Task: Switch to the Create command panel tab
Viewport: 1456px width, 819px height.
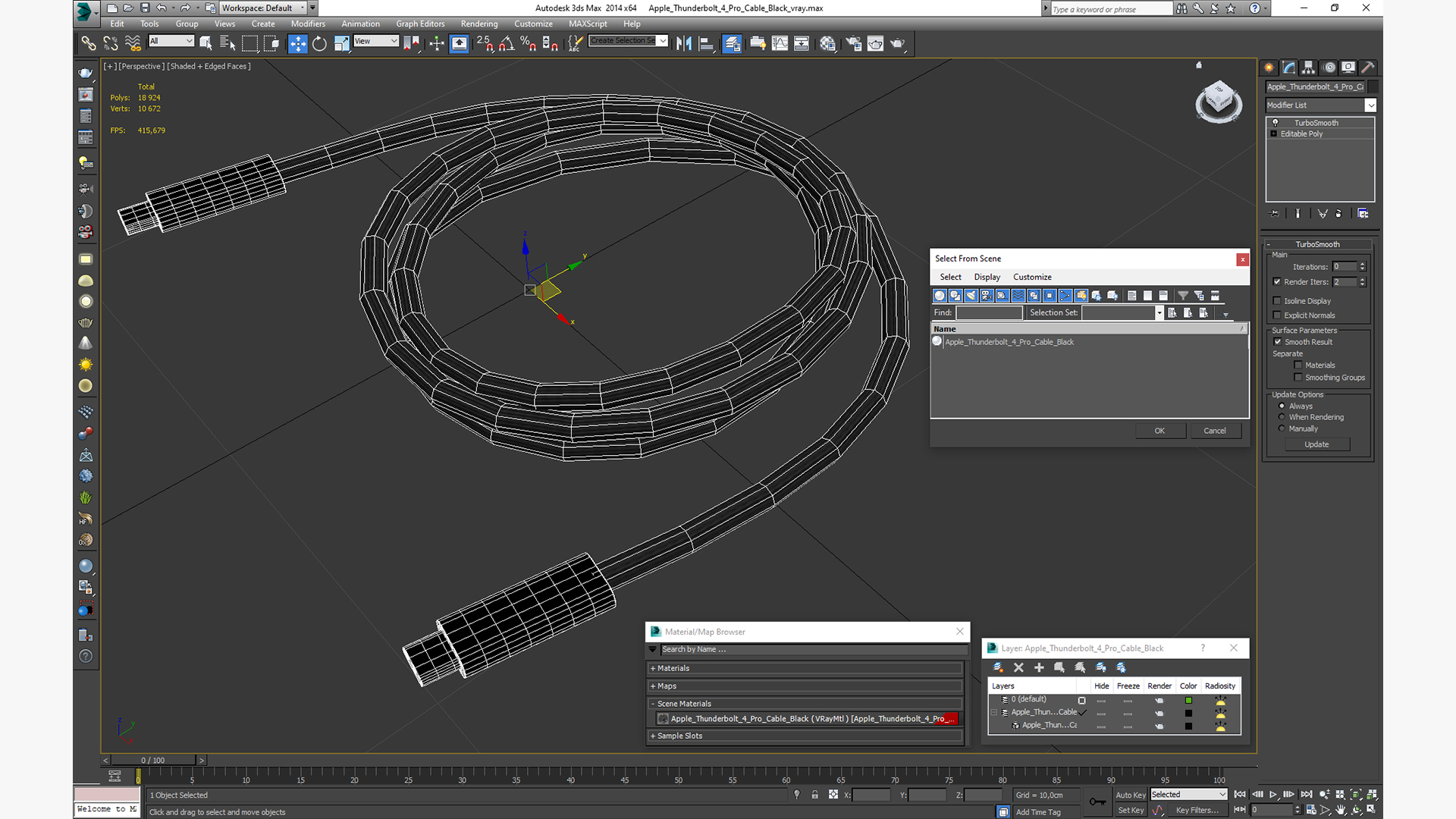Action: click(1269, 67)
